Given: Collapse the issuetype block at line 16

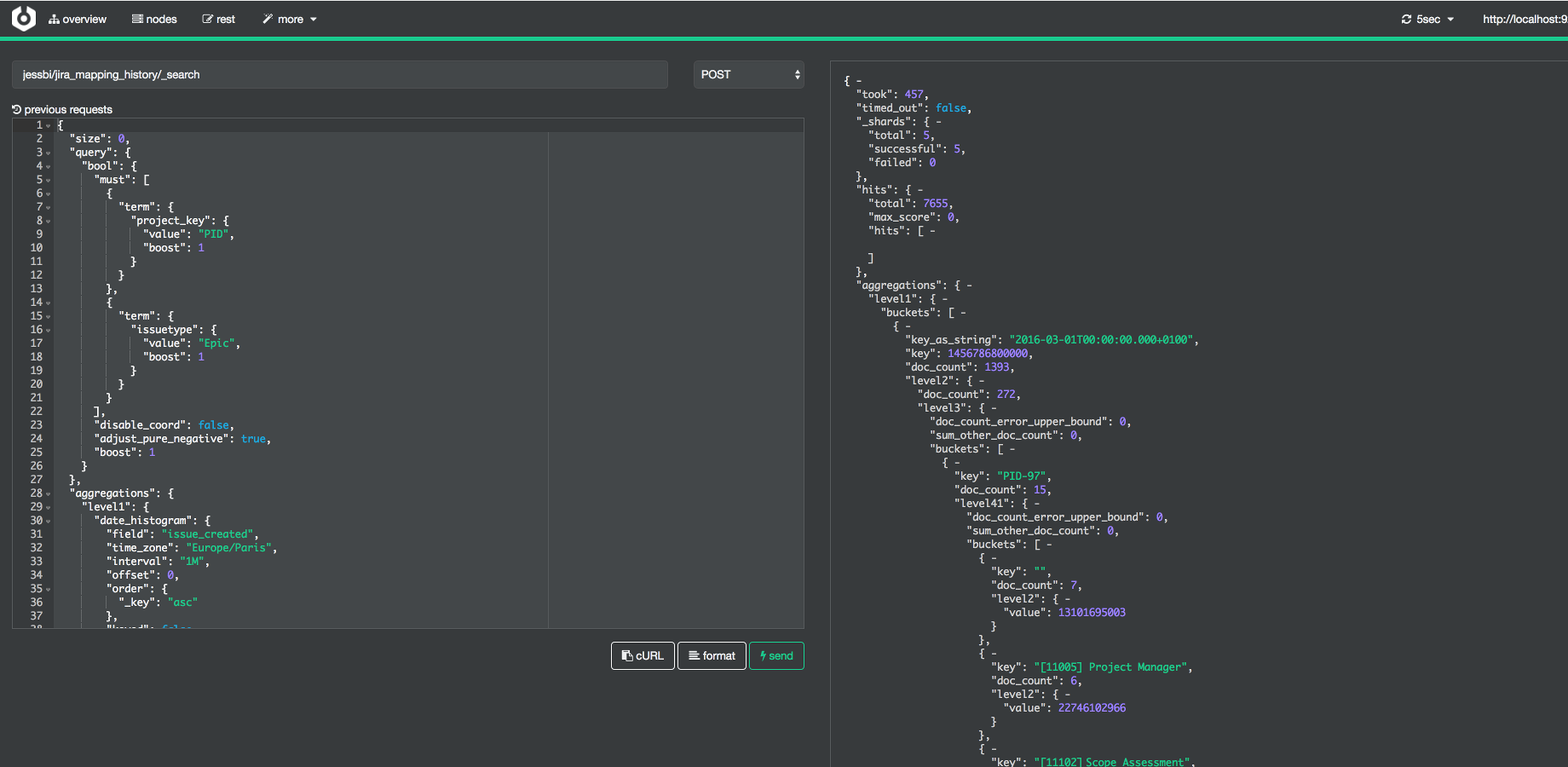Looking at the screenshot, I should coord(49,330).
